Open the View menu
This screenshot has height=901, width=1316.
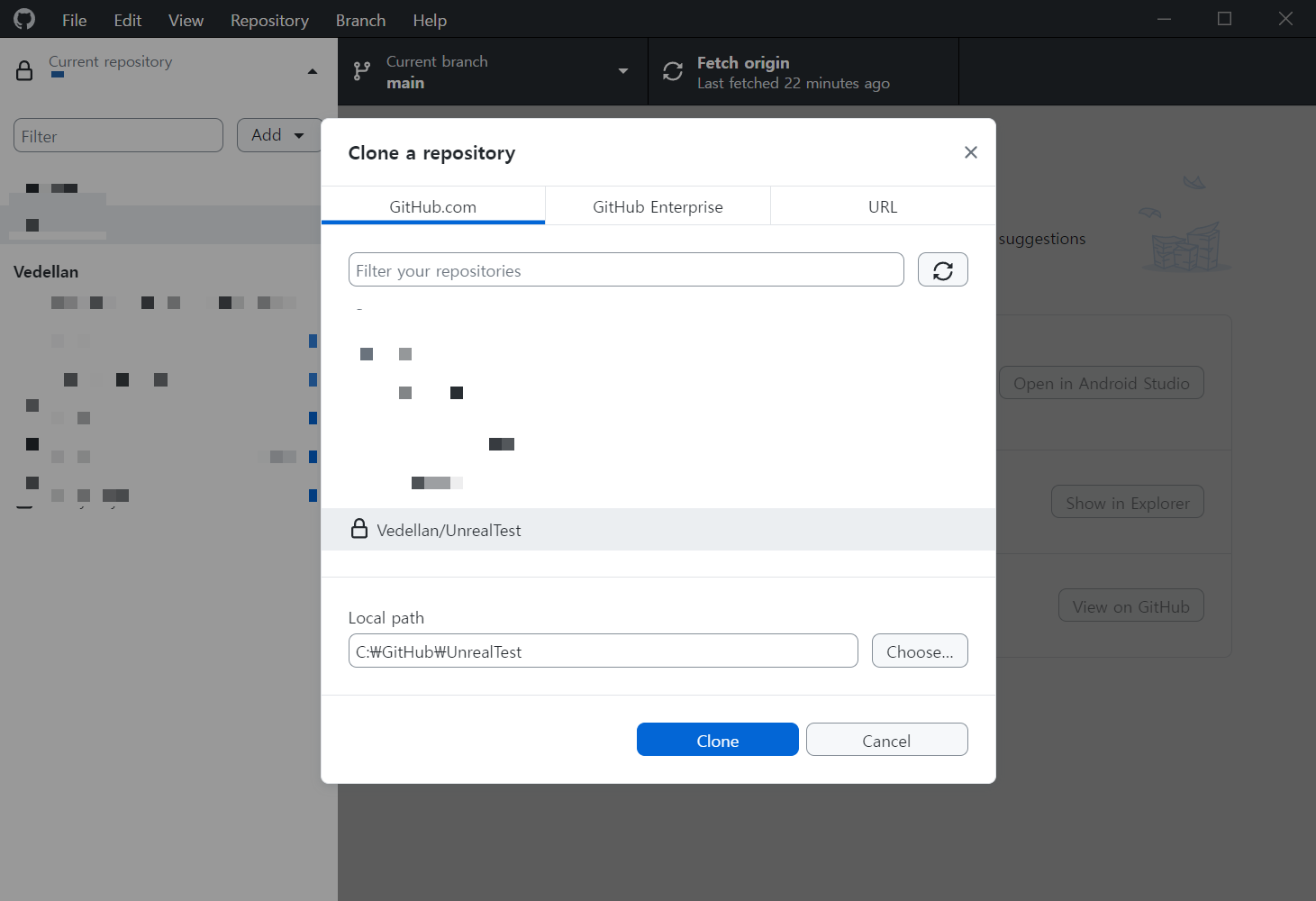pyautogui.click(x=186, y=20)
